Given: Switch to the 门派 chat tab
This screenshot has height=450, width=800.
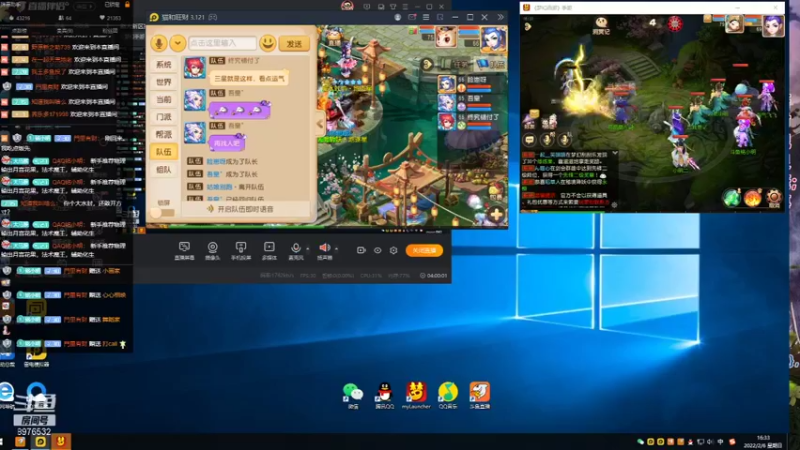Looking at the screenshot, I should (164, 117).
